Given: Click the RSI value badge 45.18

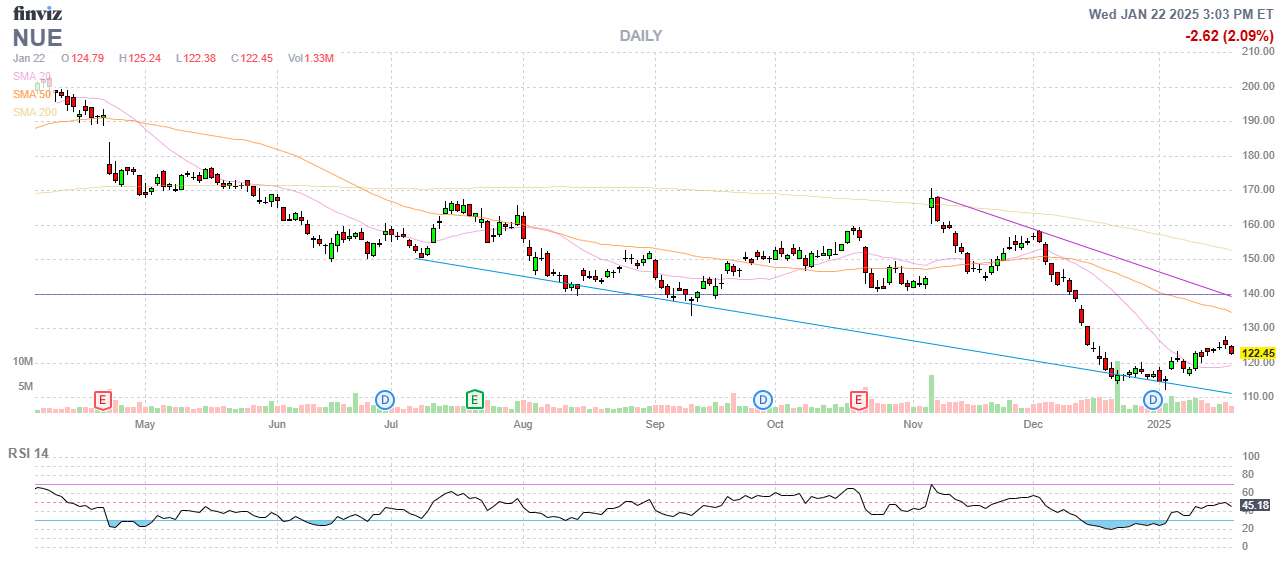Looking at the screenshot, I should coord(1256,505).
